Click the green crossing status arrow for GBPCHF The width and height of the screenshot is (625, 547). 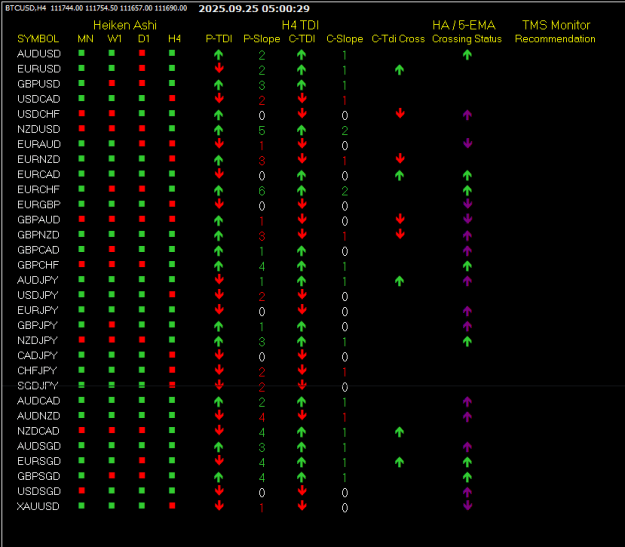[x=467, y=266]
